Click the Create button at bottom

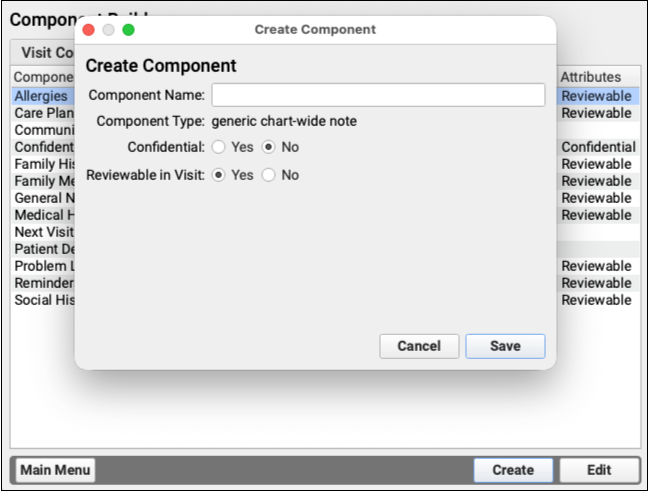[x=513, y=470]
